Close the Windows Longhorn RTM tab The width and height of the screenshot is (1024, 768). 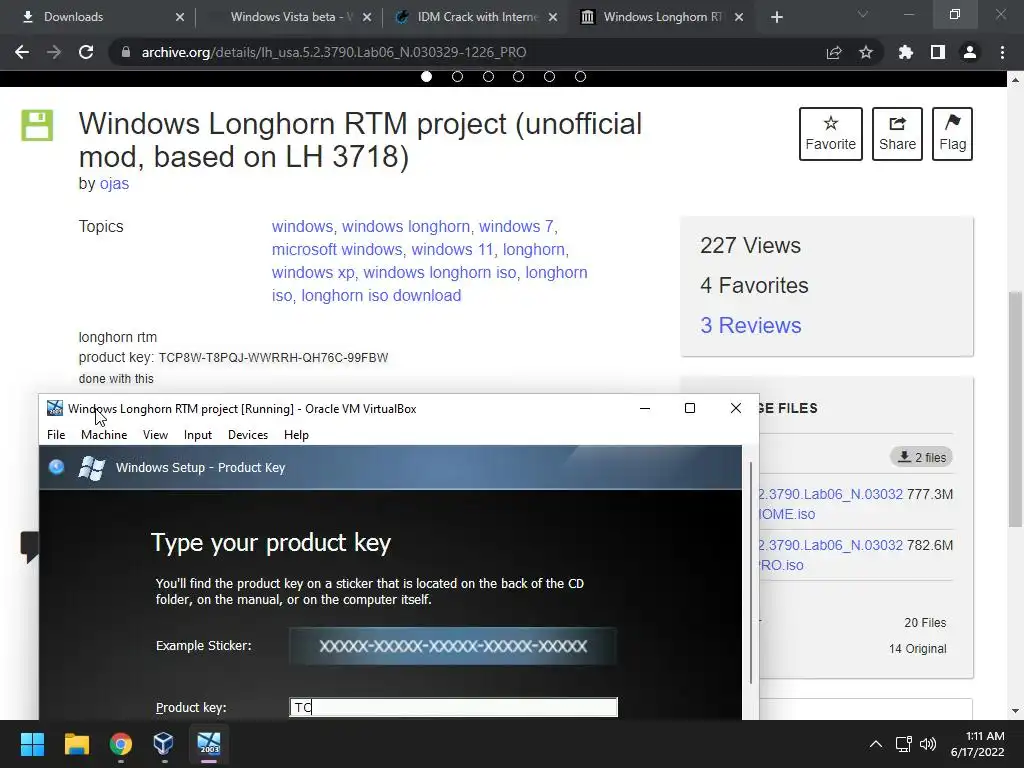tap(739, 17)
